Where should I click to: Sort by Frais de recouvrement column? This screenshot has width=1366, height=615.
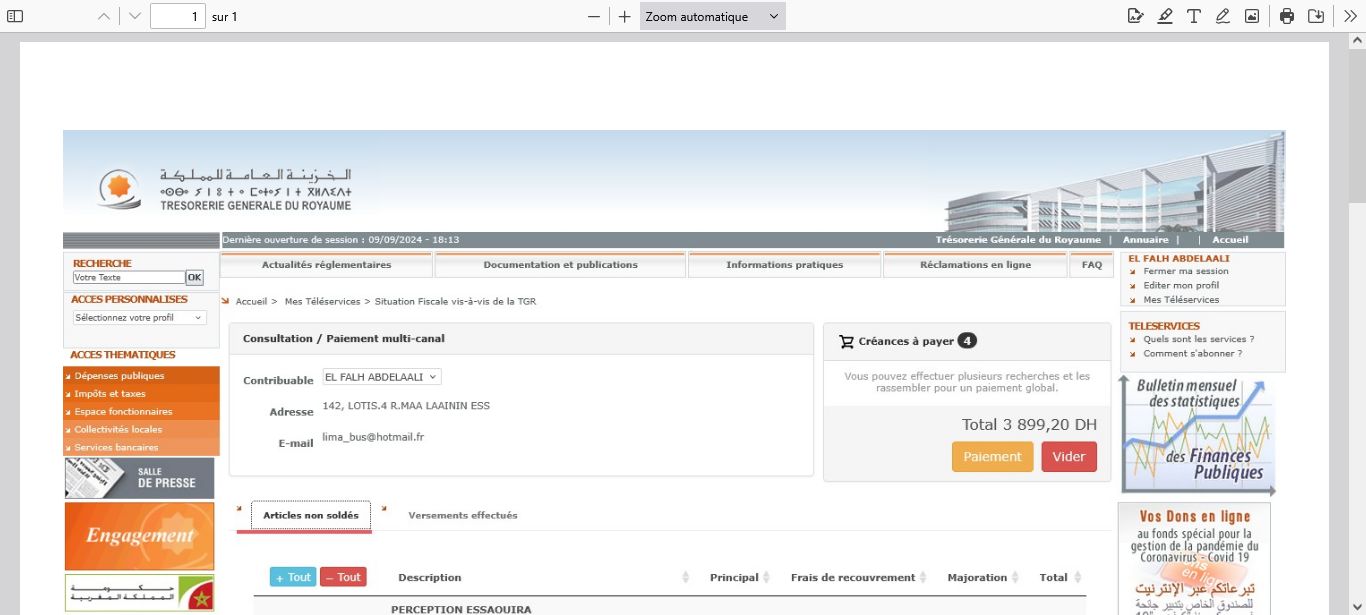point(859,577)
